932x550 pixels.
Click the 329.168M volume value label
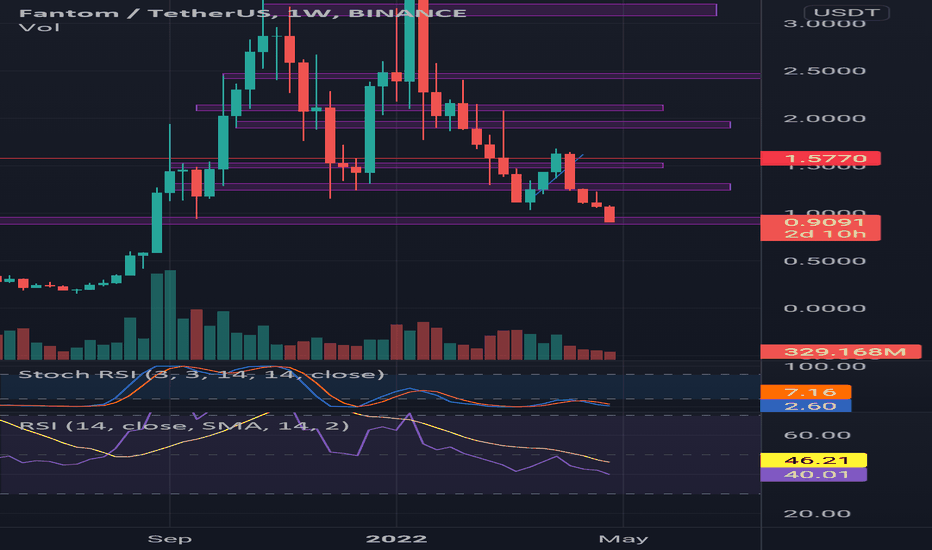tap(840, 351)
